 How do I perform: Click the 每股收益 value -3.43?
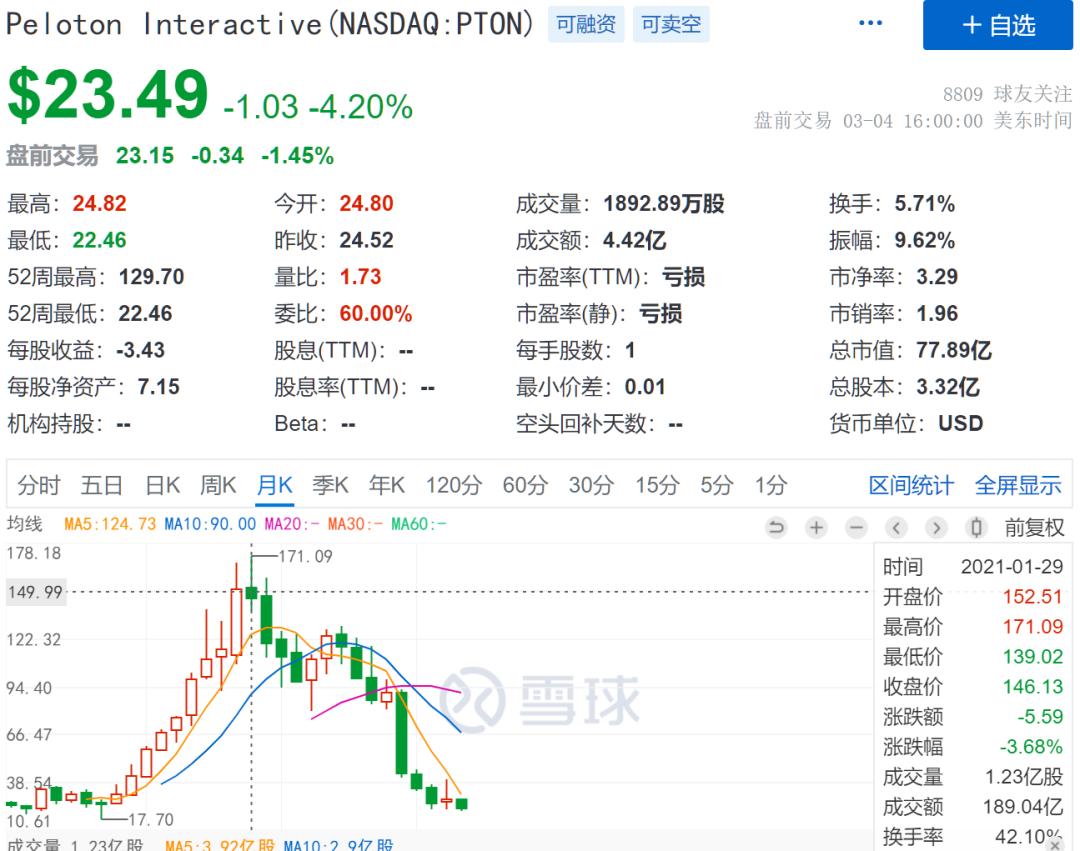(x=141, y=350)
